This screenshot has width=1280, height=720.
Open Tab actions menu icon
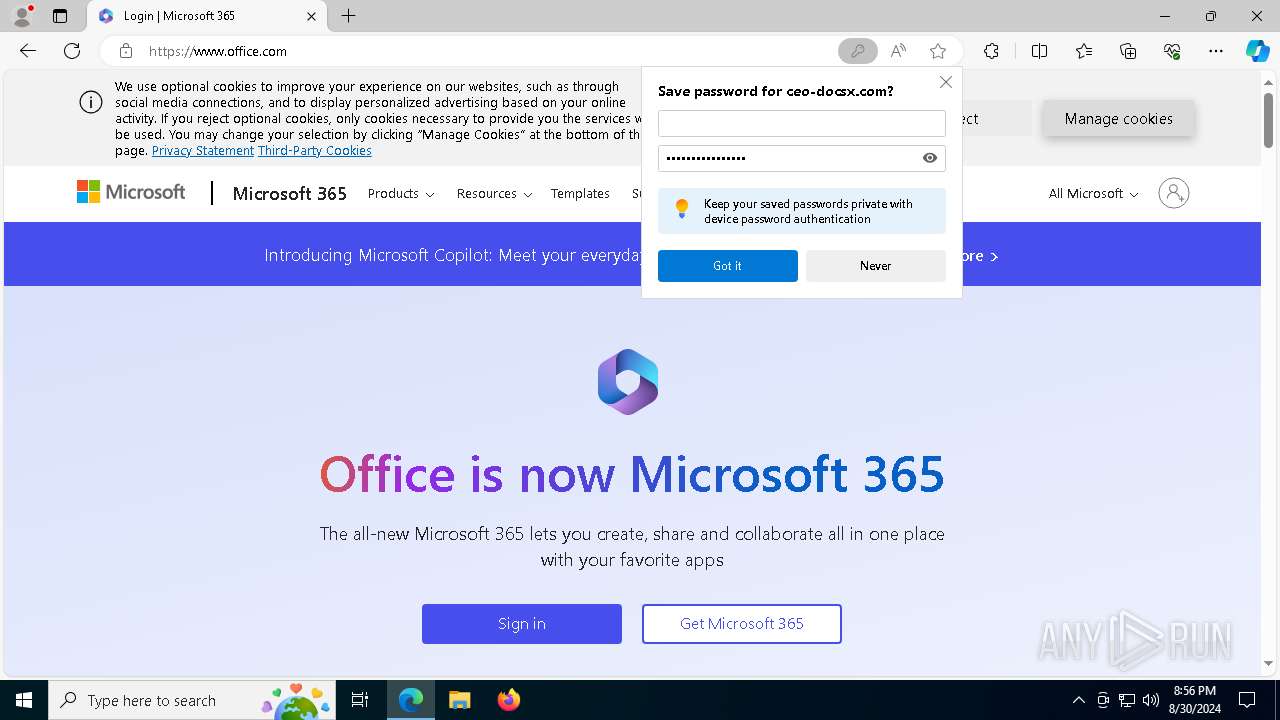[60, 16]
